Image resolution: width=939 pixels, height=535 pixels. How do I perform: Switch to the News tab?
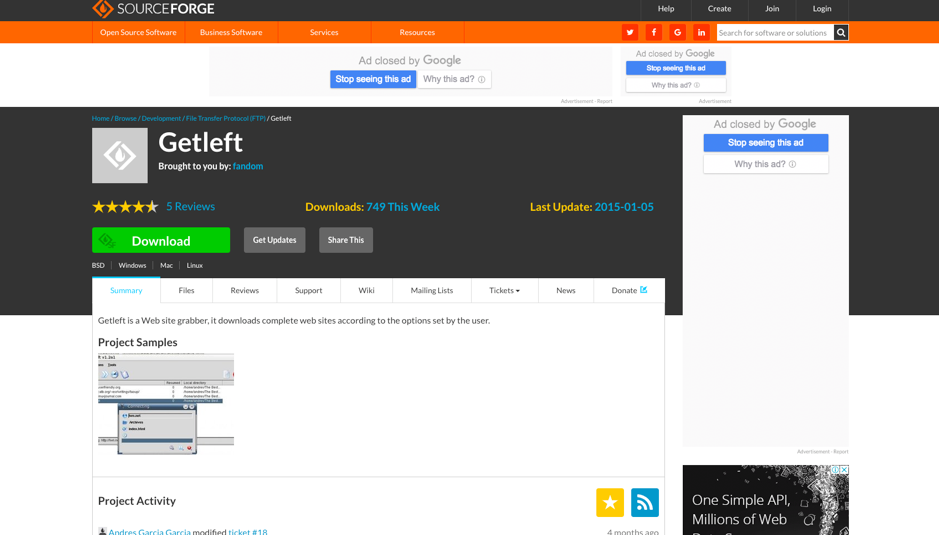click(566, 291)
